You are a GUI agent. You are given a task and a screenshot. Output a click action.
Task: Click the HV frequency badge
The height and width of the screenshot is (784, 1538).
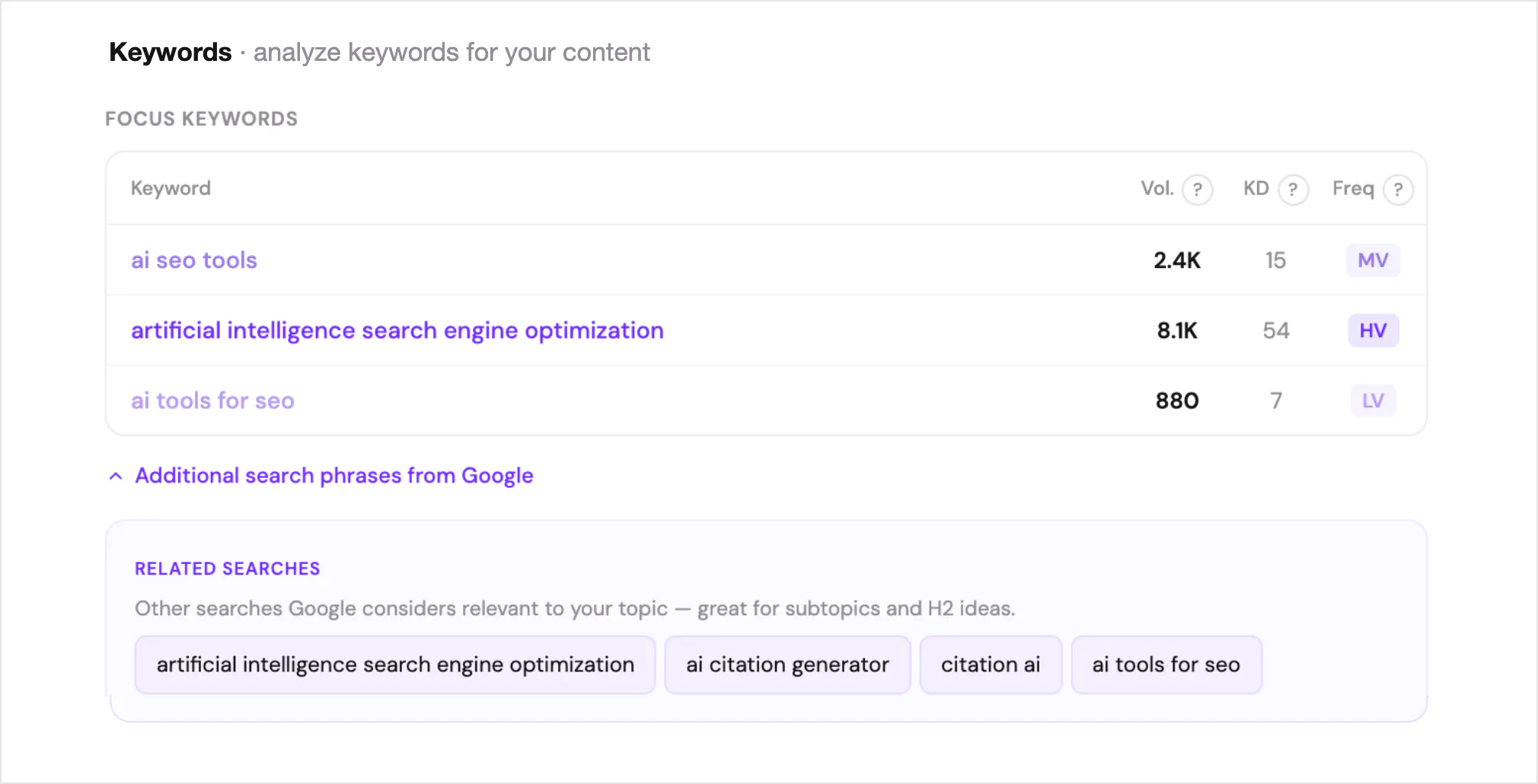(x=1373, y=330)
